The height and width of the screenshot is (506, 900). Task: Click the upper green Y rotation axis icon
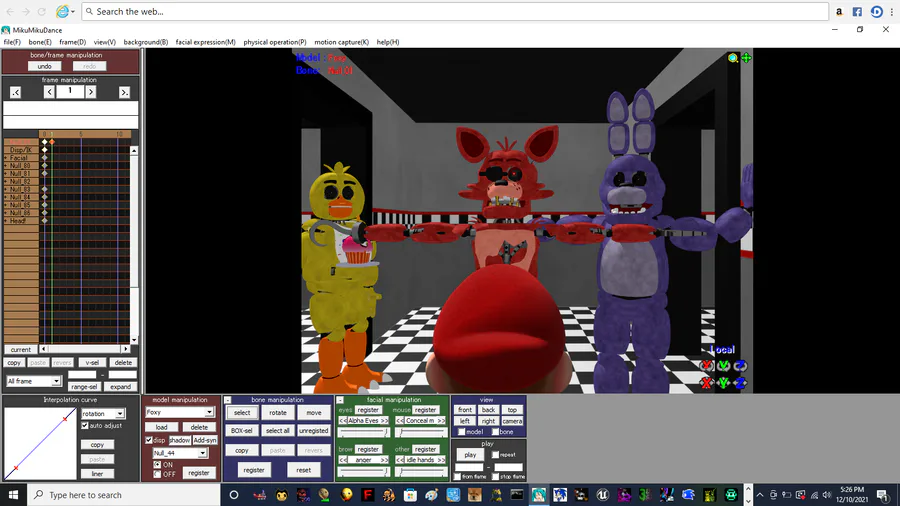[724, 365]
